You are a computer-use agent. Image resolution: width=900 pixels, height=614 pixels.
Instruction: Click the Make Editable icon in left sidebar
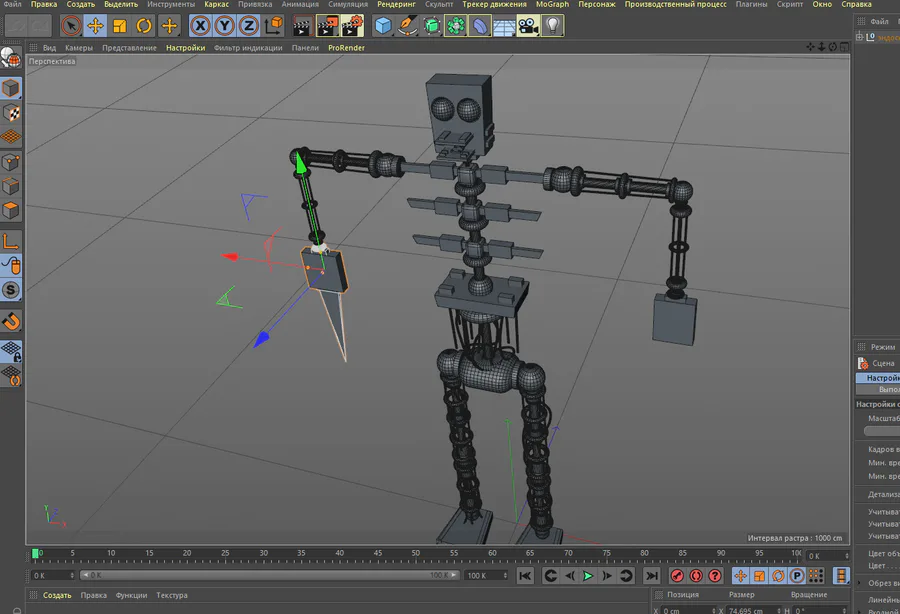11,58
